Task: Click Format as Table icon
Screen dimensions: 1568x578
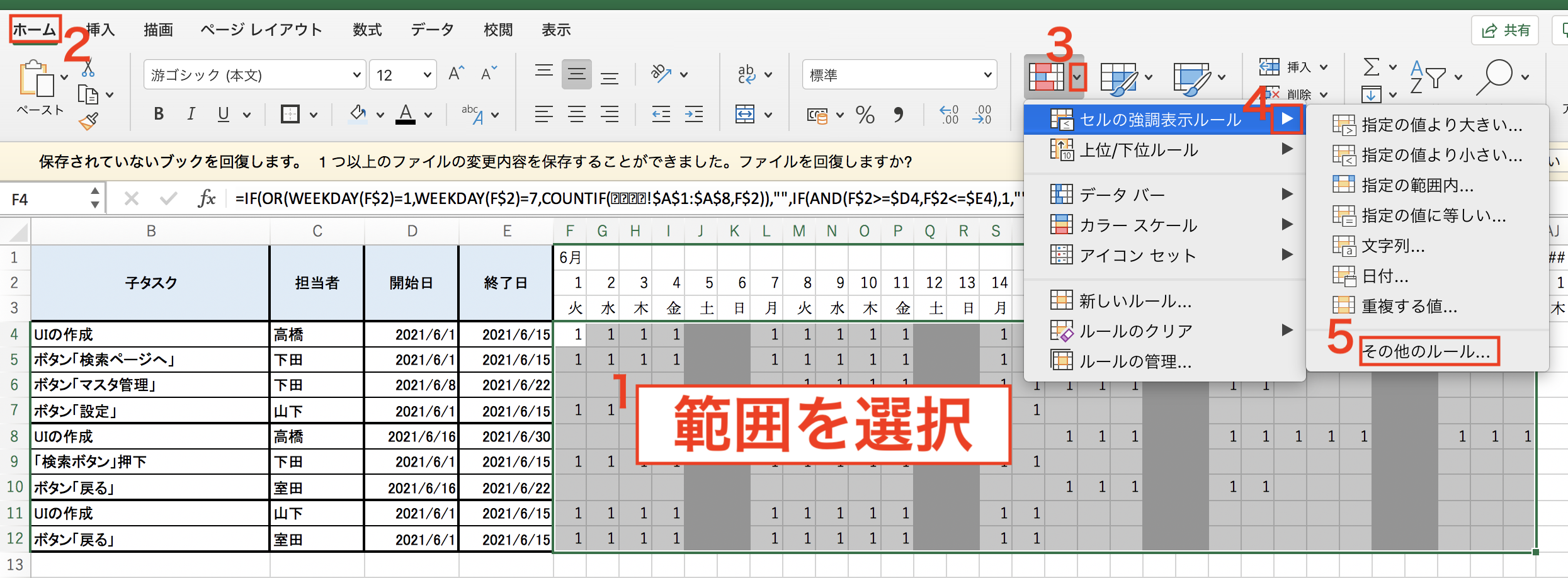Action: tap(1118, 78)
